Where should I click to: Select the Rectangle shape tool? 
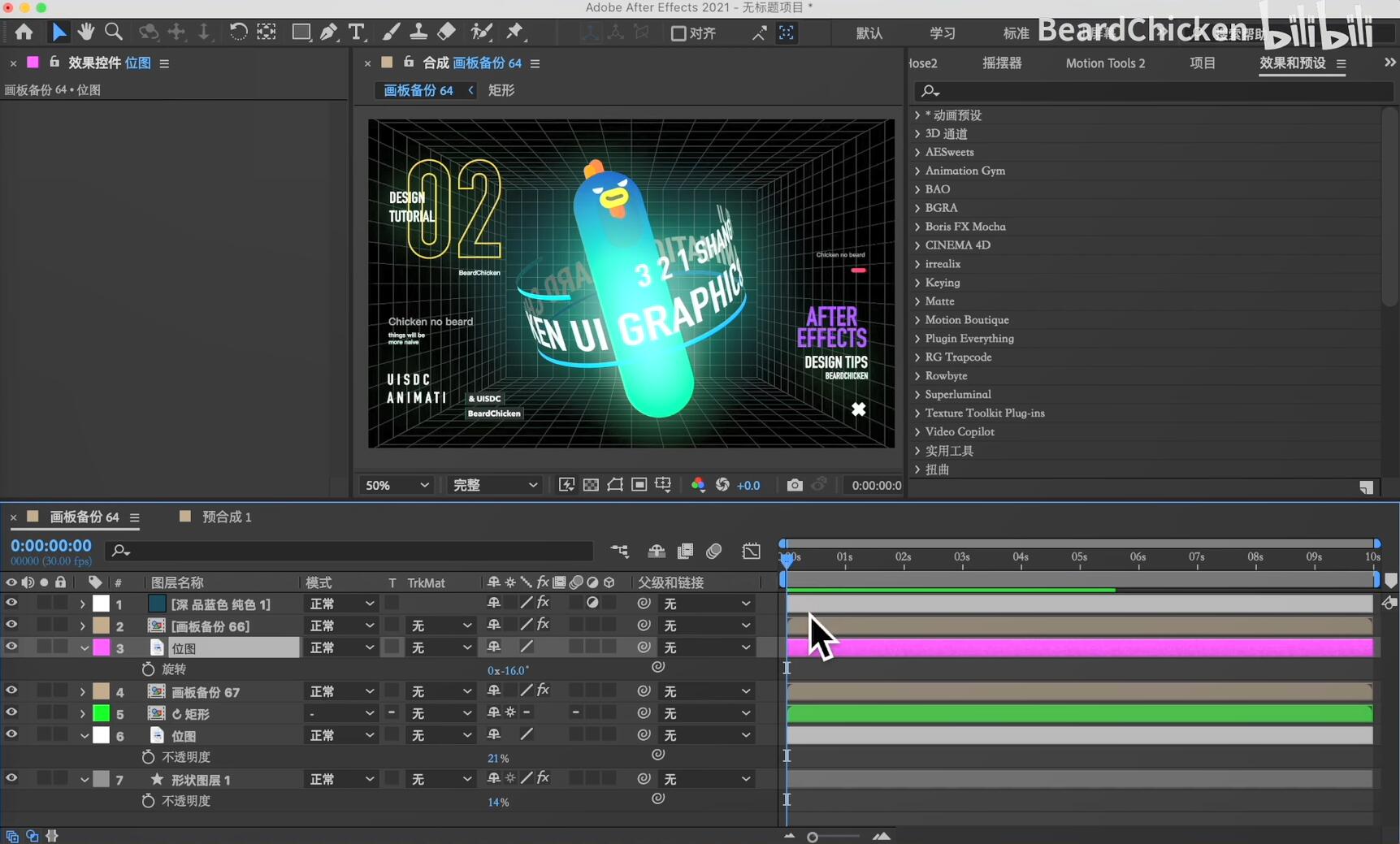coord(301,32)
